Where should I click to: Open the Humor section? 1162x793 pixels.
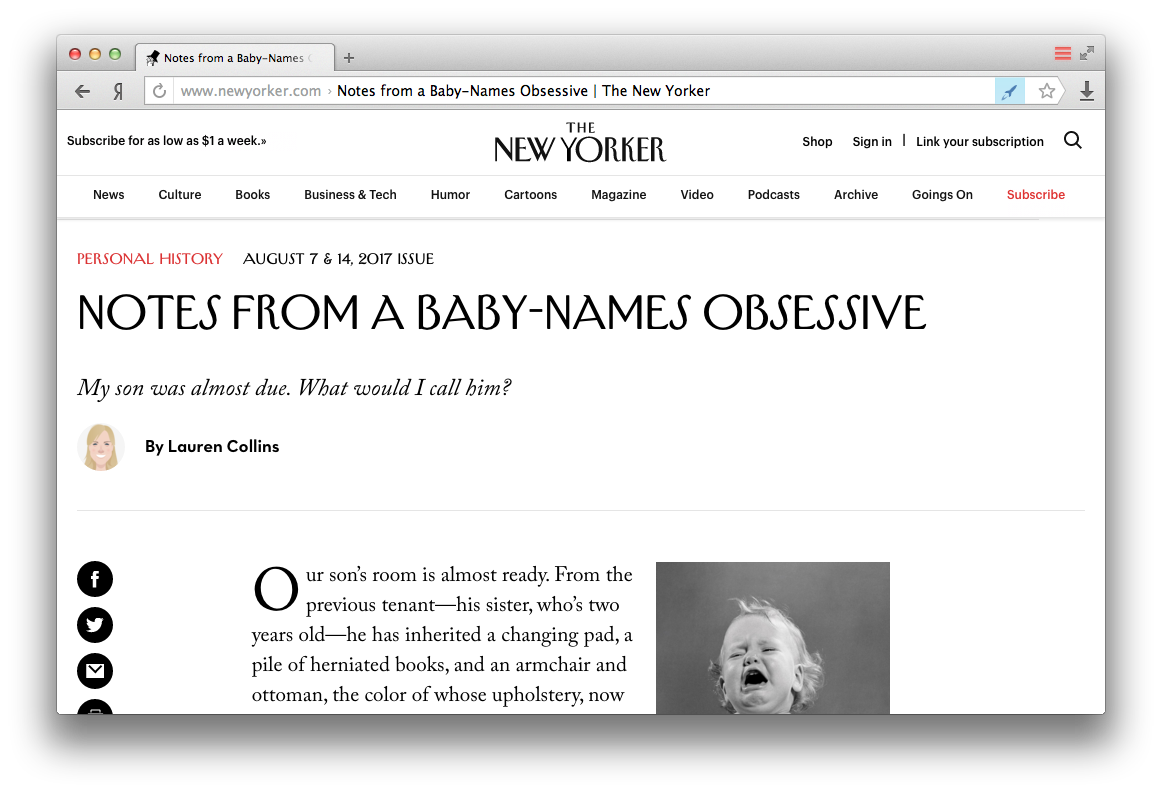point(451,195)
